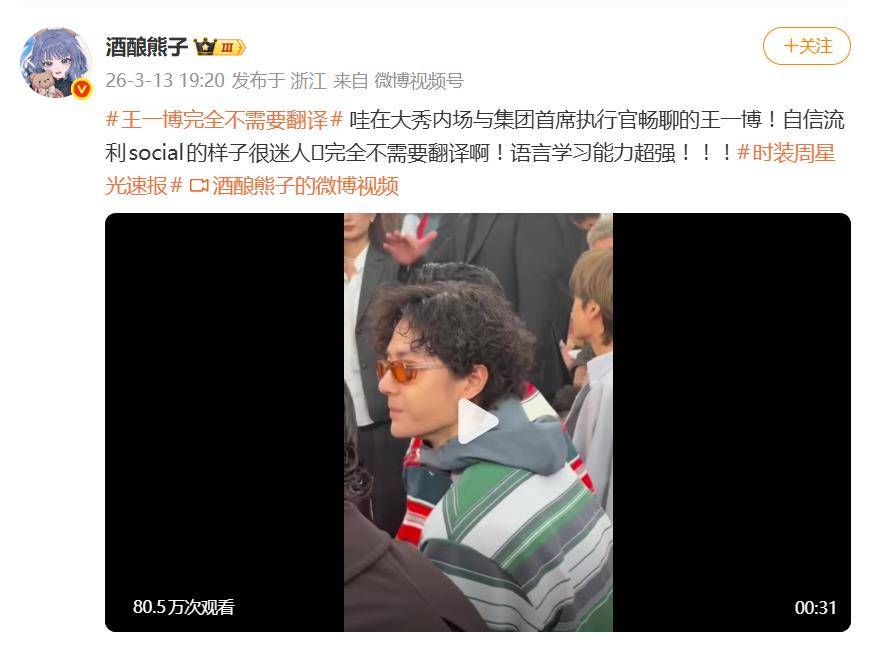Screen dimensions: 873x659
Task: Open hashtag #时装周星光速报#
Action: pos(470,169)
